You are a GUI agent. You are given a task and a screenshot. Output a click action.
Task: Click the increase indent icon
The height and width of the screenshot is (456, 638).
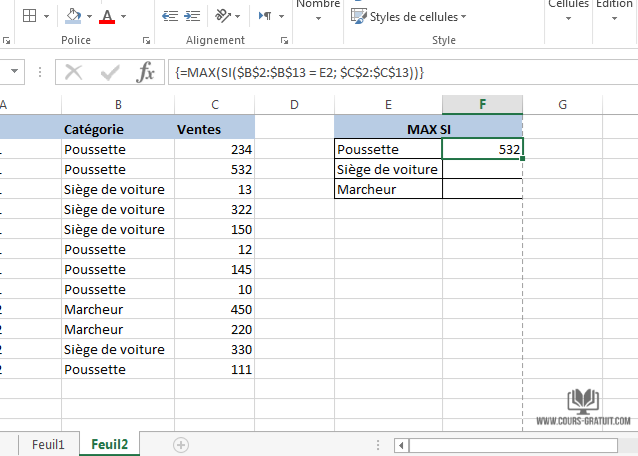pyautogui.click(x=192, y=16)
